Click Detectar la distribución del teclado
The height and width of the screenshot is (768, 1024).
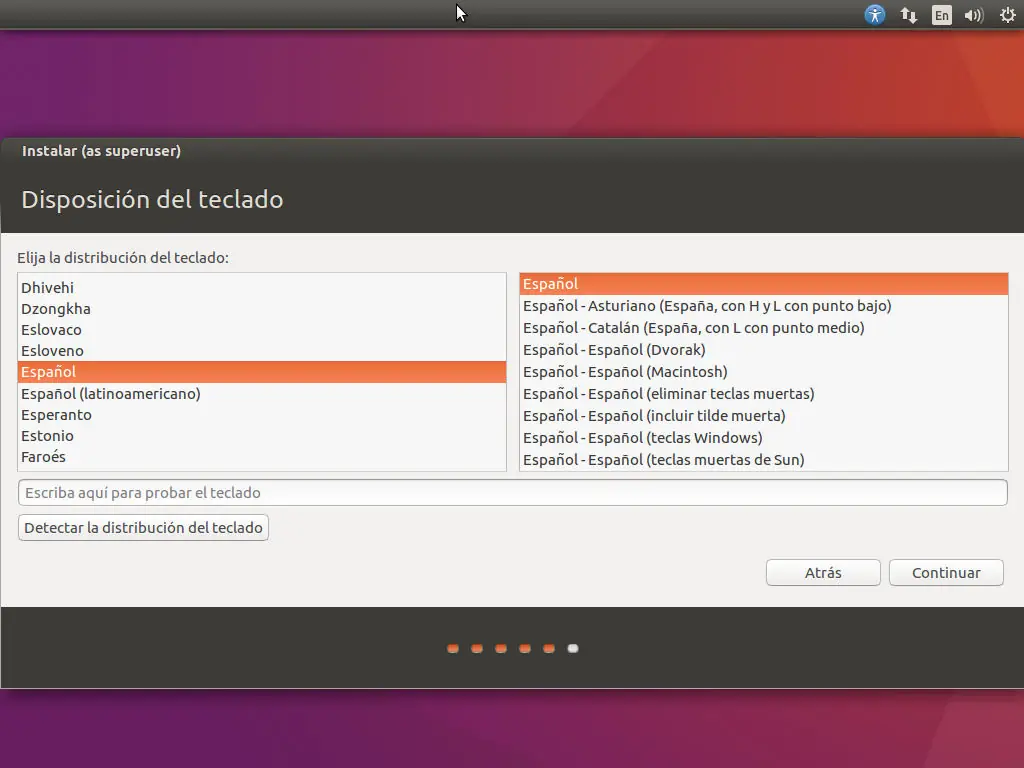coord(143,528)
